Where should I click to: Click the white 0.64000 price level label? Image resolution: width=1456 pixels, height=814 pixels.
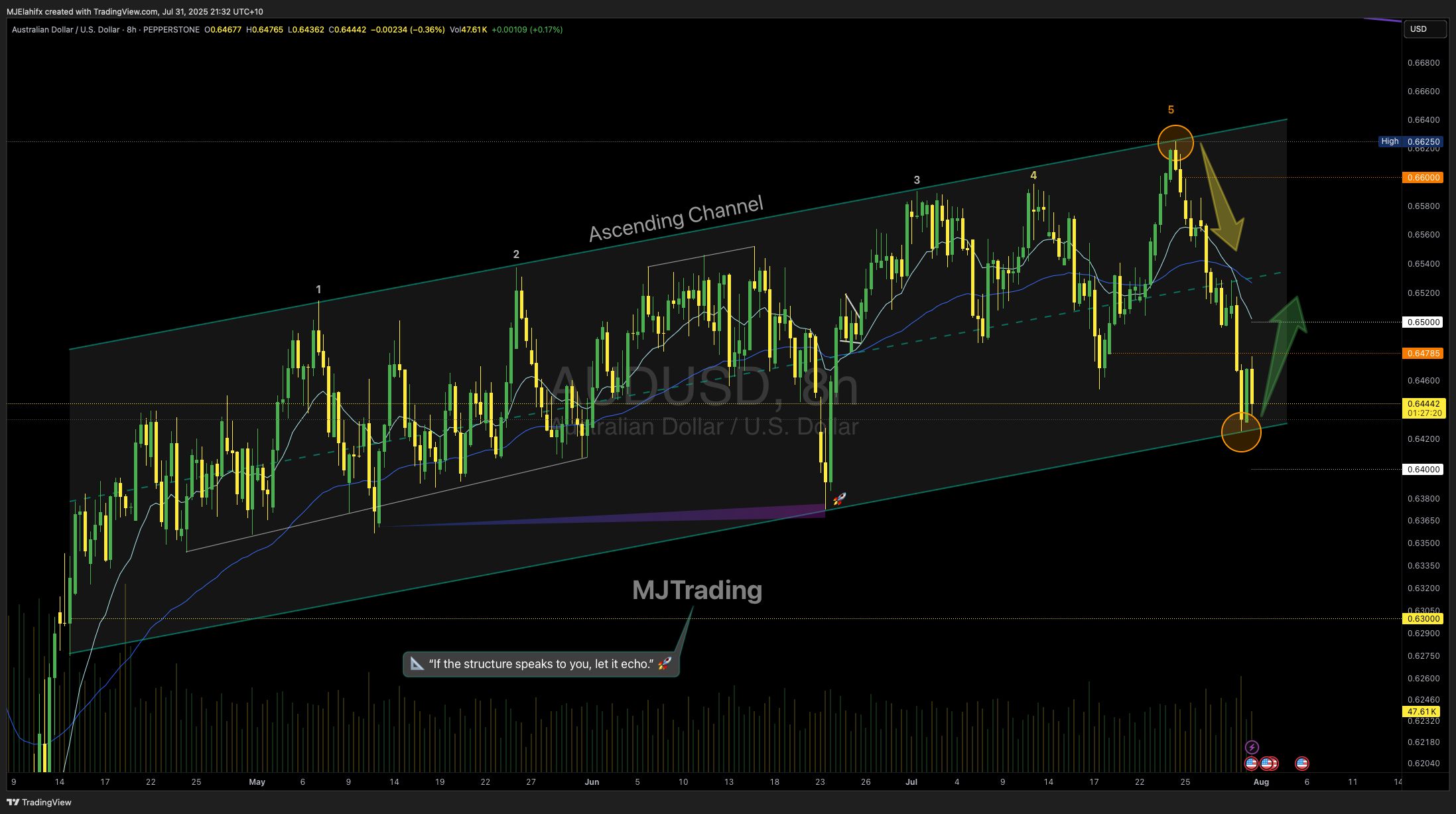[x=1423, y=469]
